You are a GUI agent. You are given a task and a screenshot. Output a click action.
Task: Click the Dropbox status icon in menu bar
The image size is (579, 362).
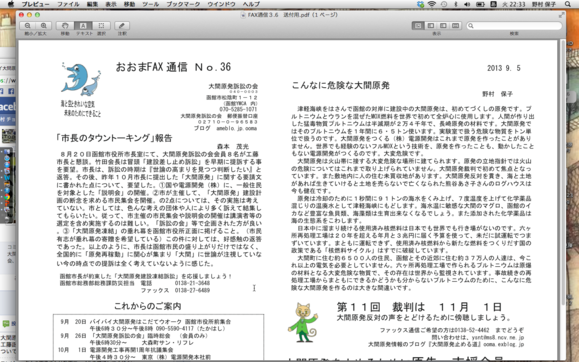421,4
